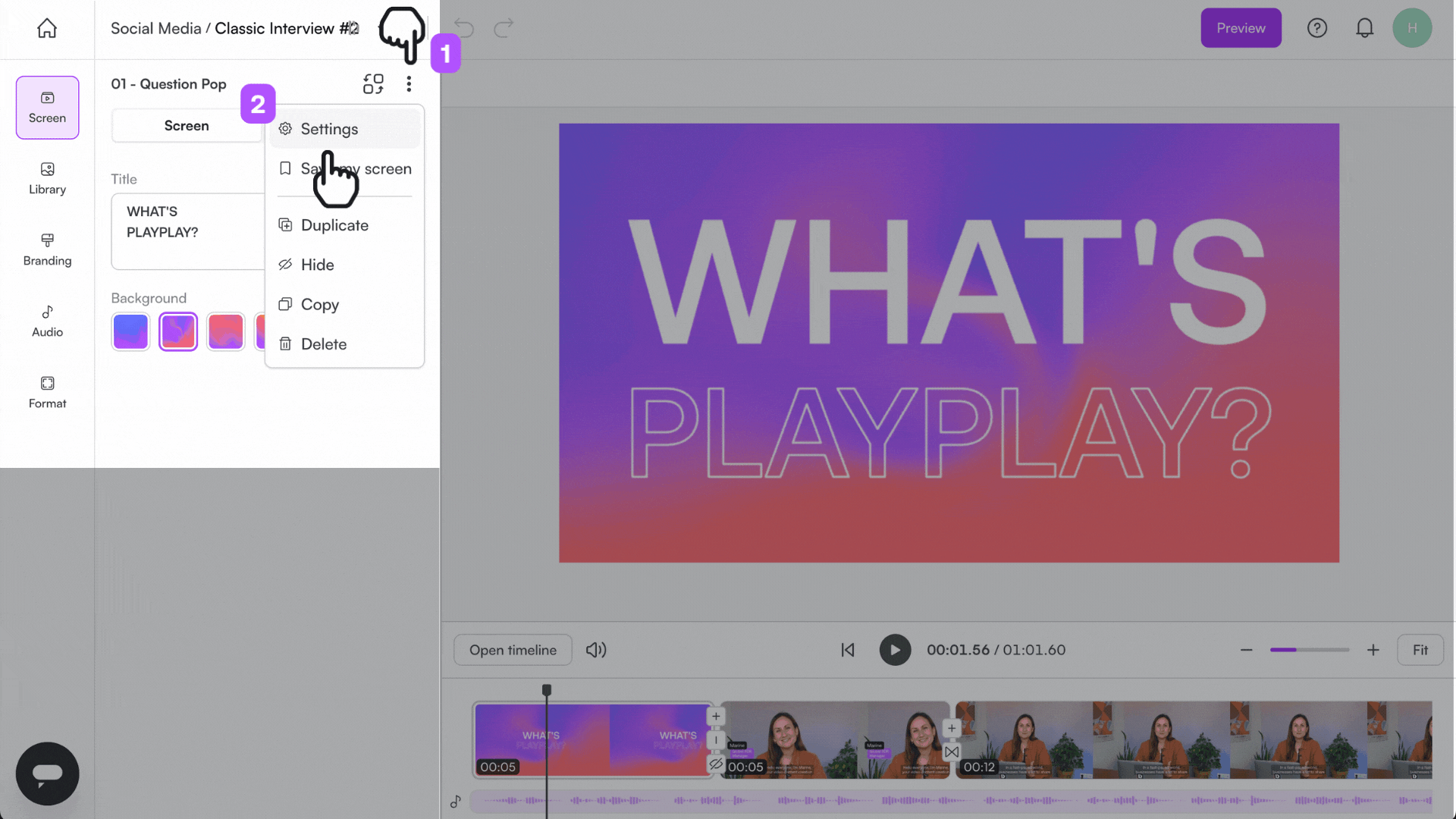This screenshot has width=1456, height=819.
Task: Click the Undo arrow
Action: [x=463, y=28]
